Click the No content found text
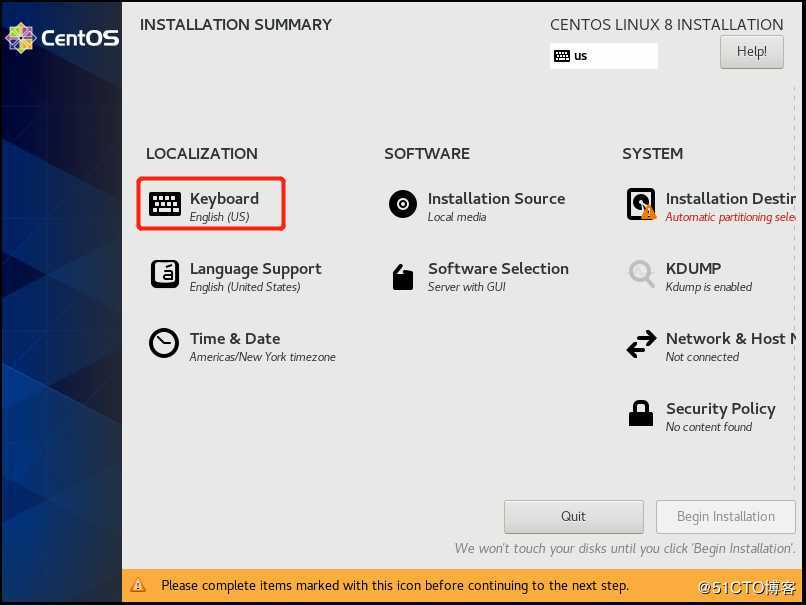 click(x=708, y=427)
